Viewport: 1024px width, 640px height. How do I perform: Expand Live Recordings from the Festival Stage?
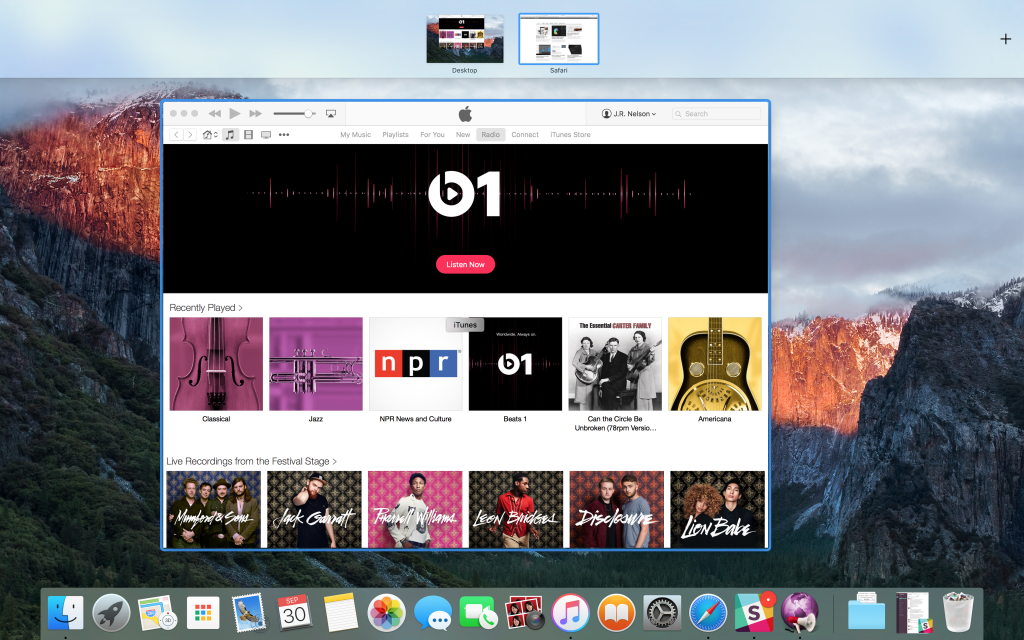click(x=251, y=461)
